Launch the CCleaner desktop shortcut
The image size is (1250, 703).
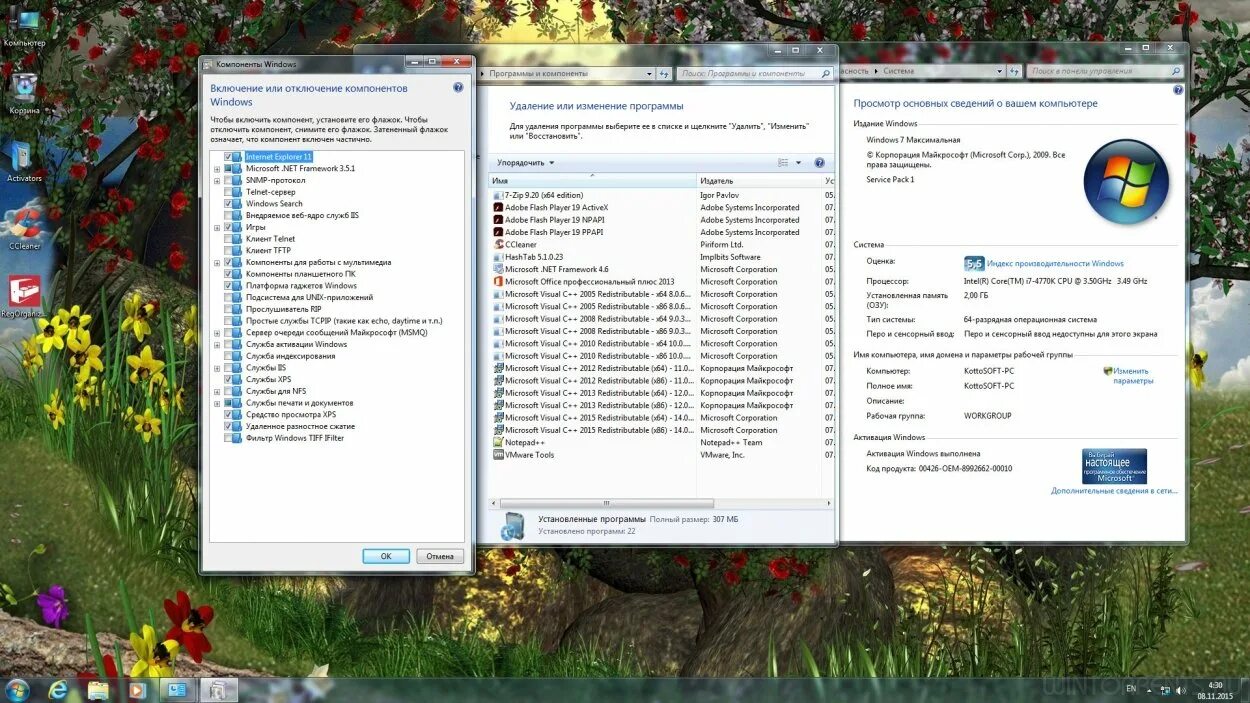click(24, 227)
